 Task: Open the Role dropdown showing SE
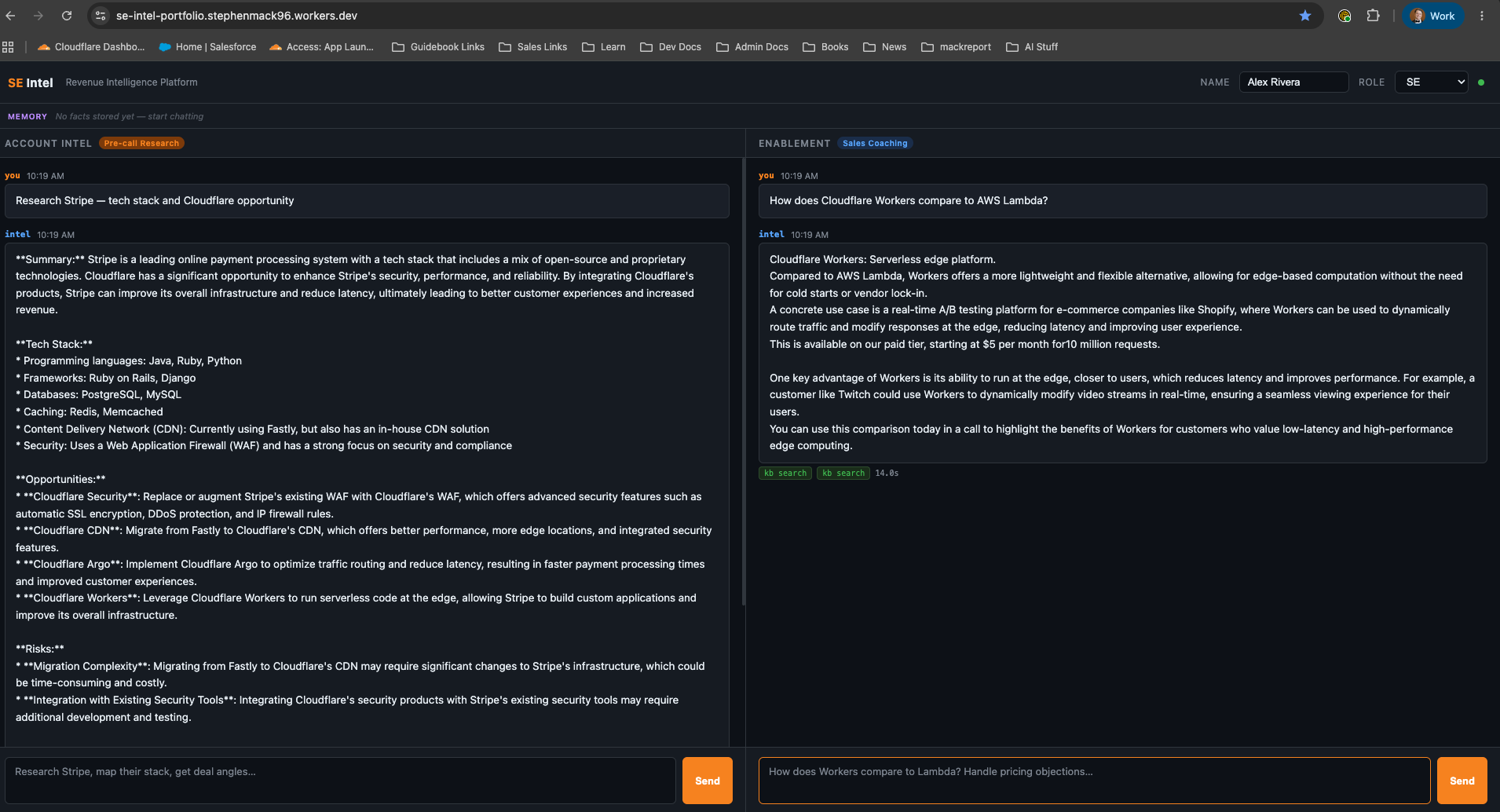(1432, 82)
